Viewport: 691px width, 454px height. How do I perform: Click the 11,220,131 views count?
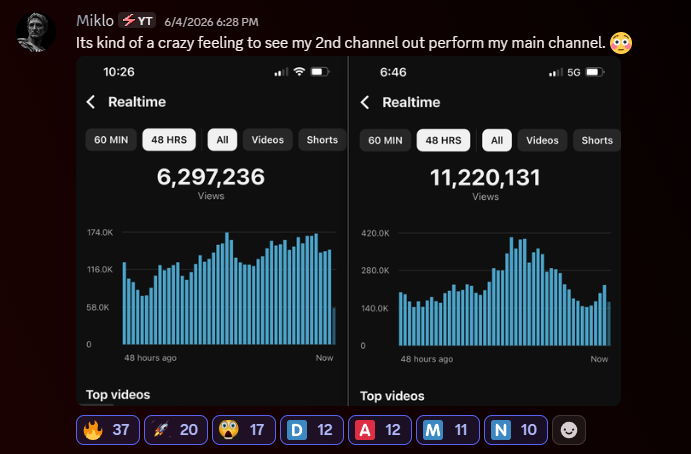point(485,178)
